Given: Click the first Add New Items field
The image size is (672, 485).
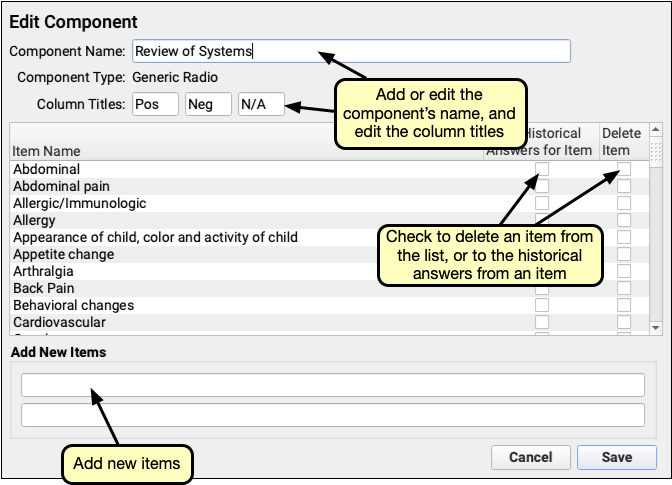Looking at the screenshot, I should coord(332,385).
